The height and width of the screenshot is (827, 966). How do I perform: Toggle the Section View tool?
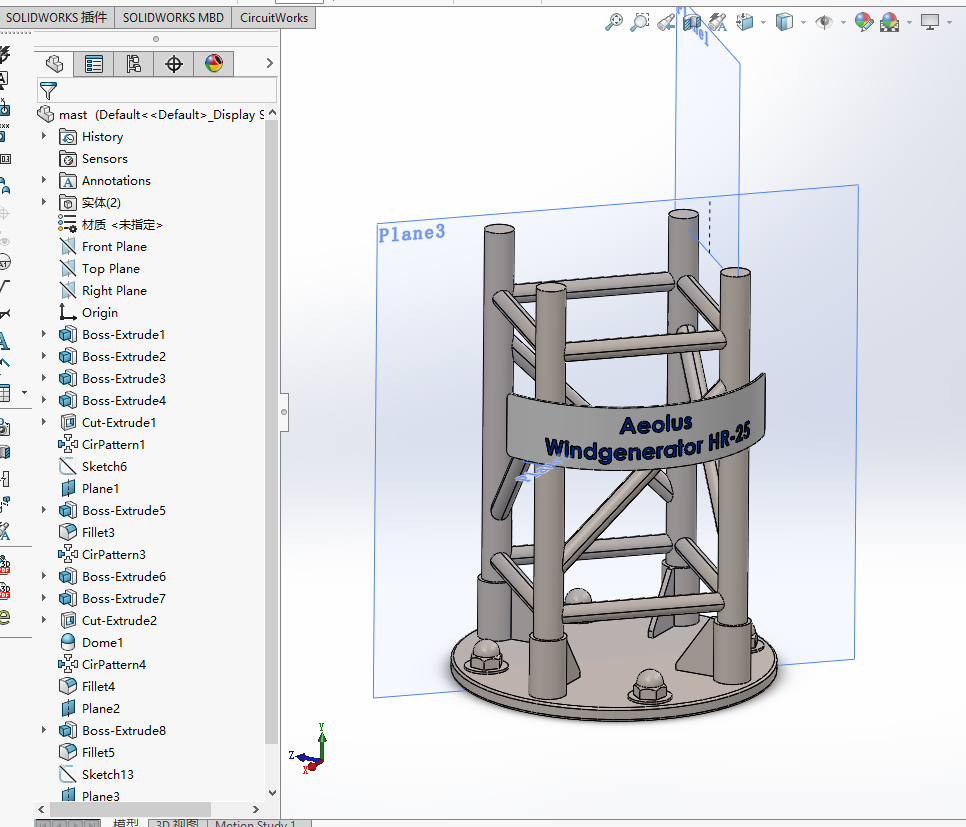pos(692,22)
